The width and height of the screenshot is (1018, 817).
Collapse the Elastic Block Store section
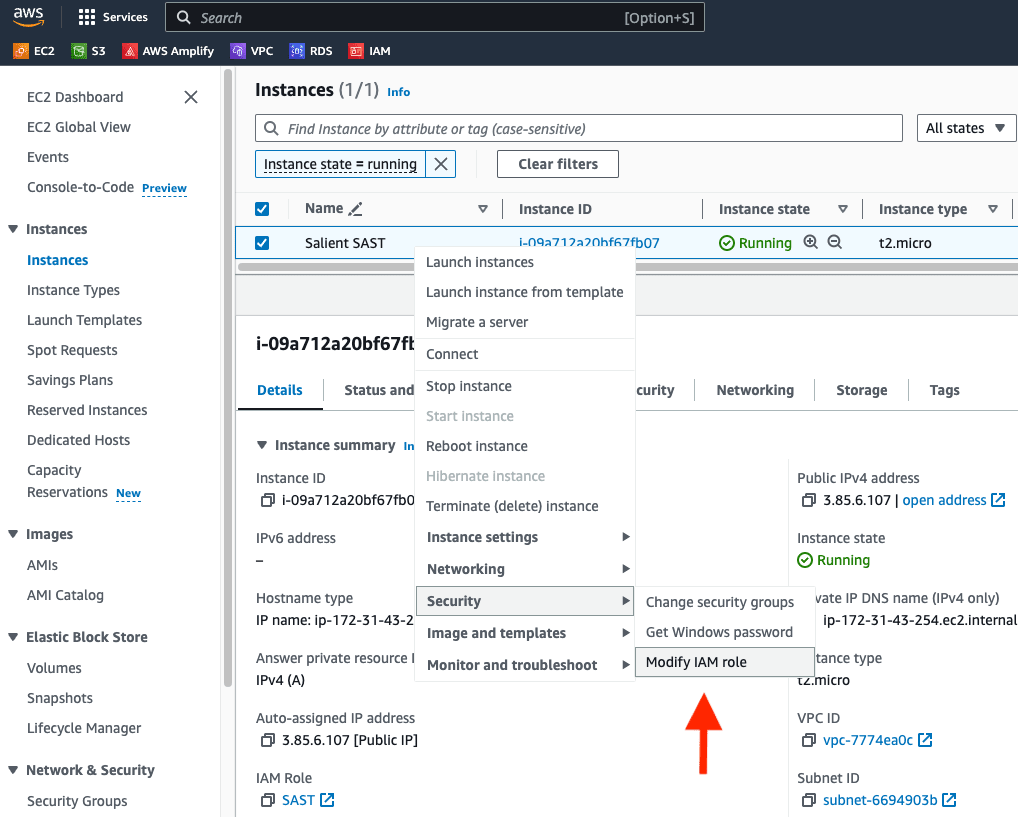[x=13, y=637]
